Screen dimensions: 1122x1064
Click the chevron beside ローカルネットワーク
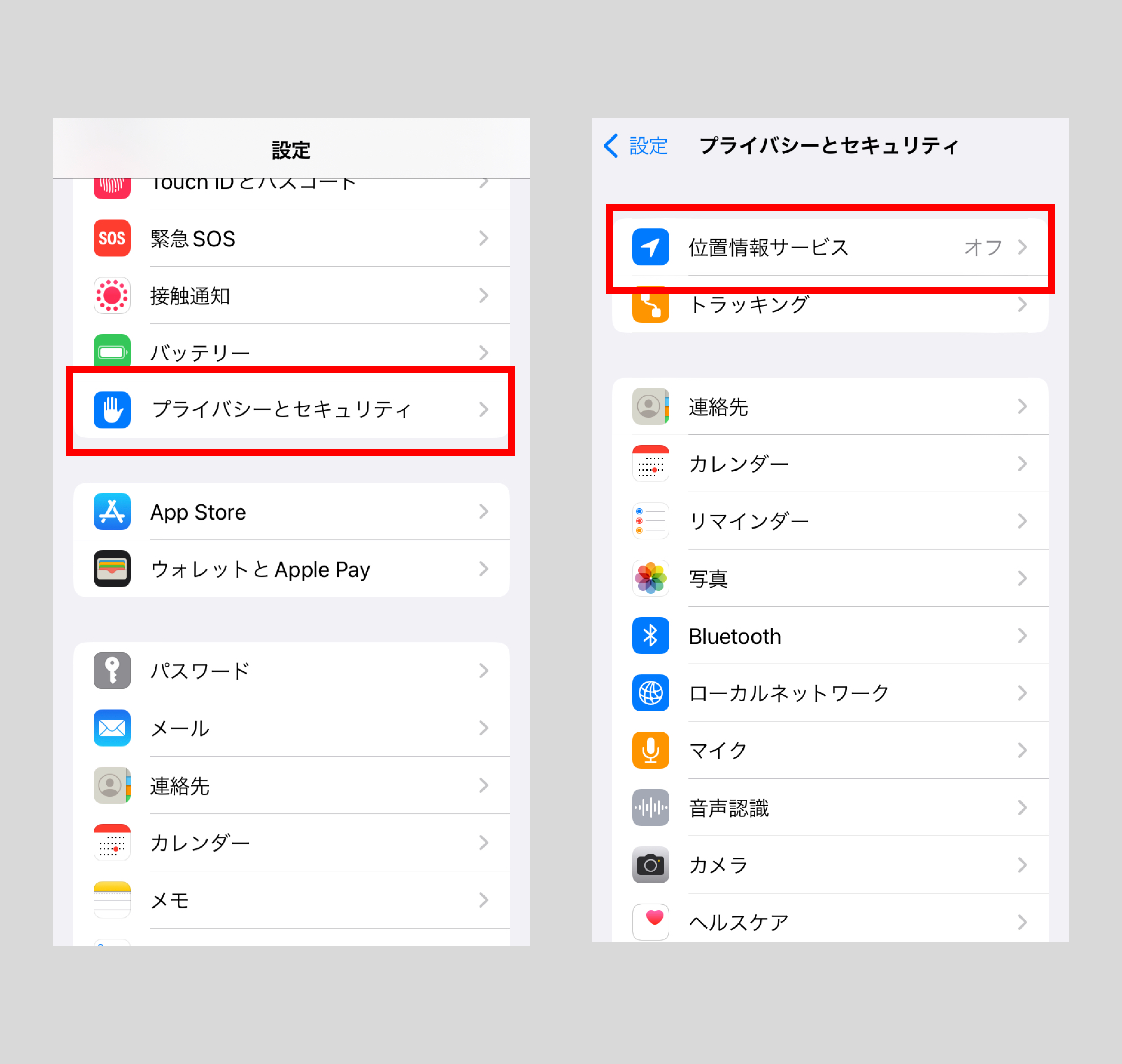(1022, 693)
